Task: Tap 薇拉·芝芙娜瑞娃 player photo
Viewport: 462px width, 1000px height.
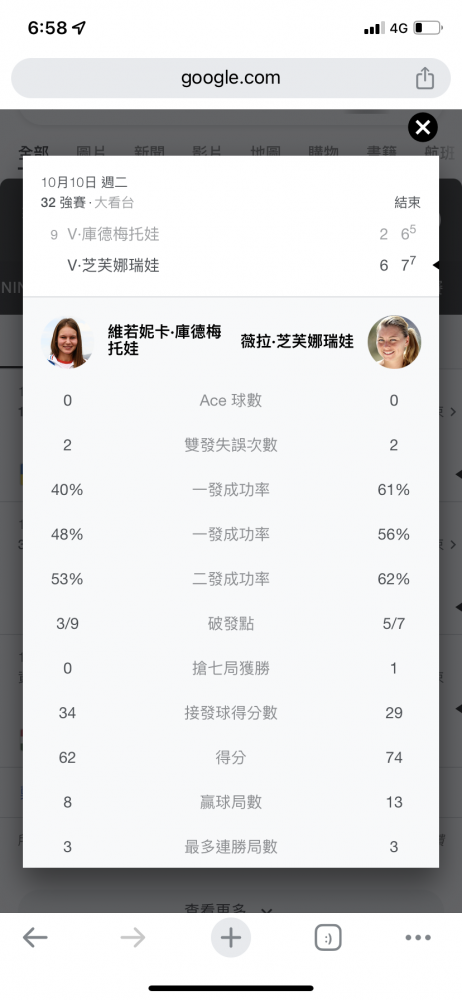Action: (394, 342)
